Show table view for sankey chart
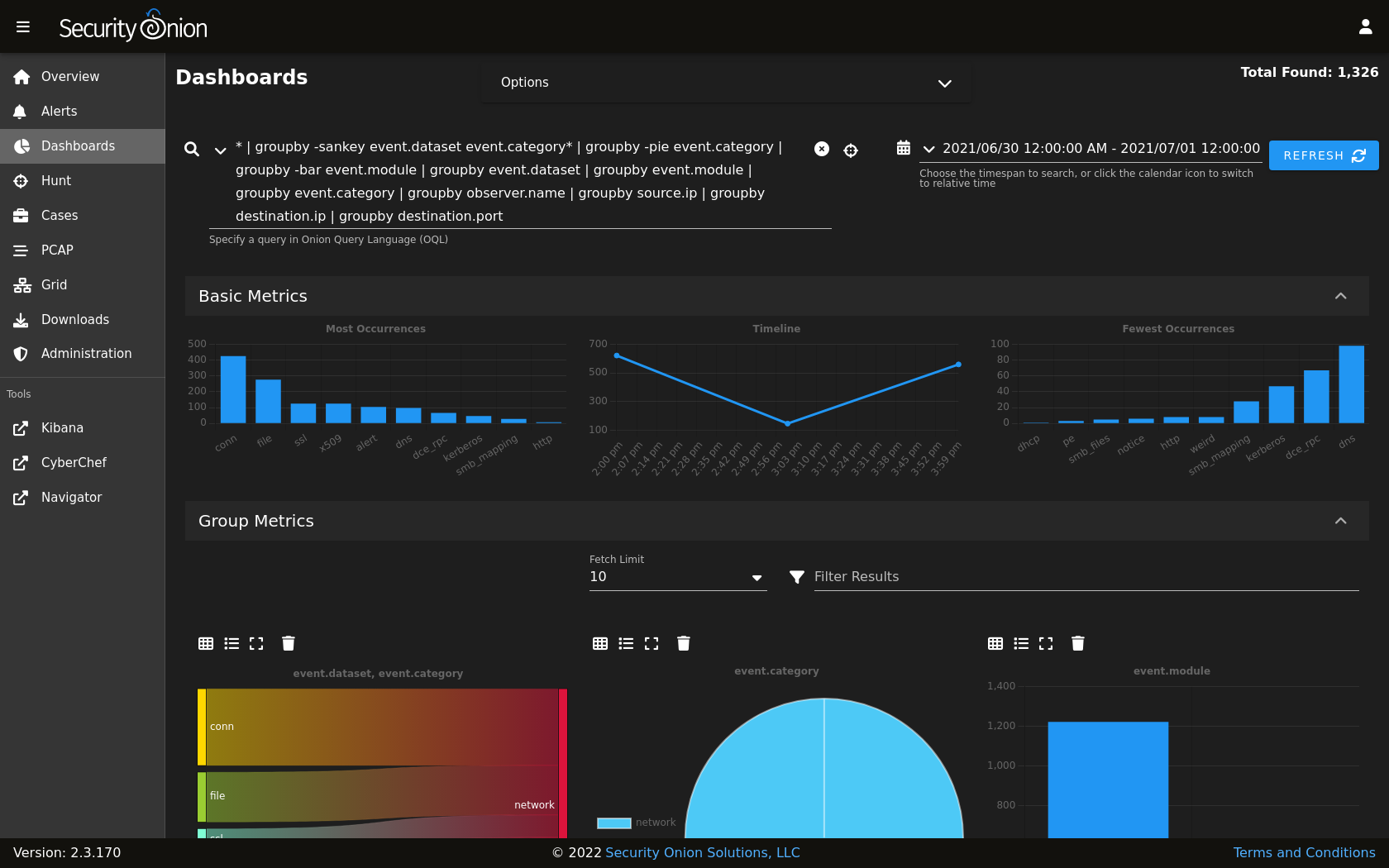The width and height of the screenshot is (1389, 868). click(206, 643)
